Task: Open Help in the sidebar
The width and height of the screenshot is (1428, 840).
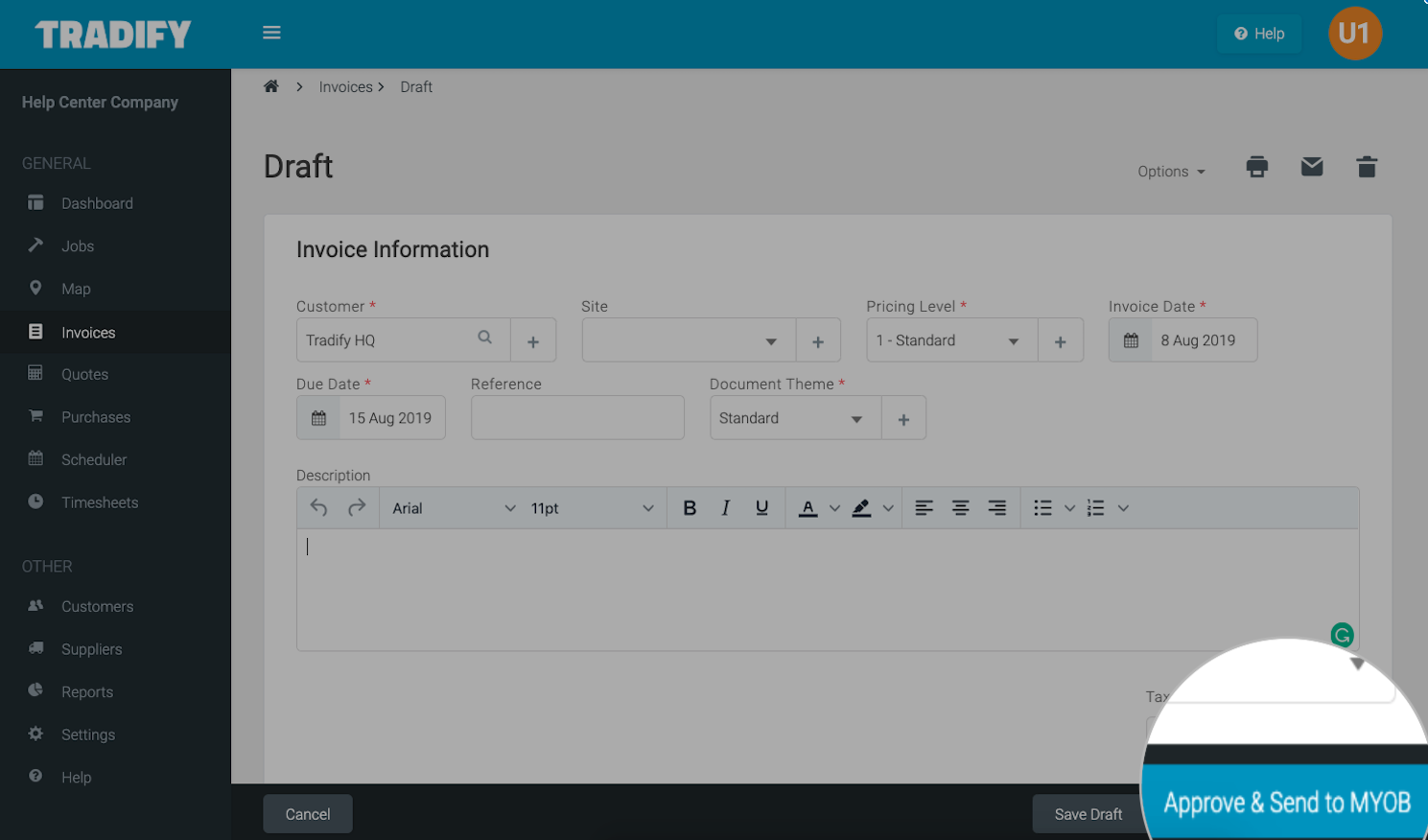Action: click(x=115, y=777)
